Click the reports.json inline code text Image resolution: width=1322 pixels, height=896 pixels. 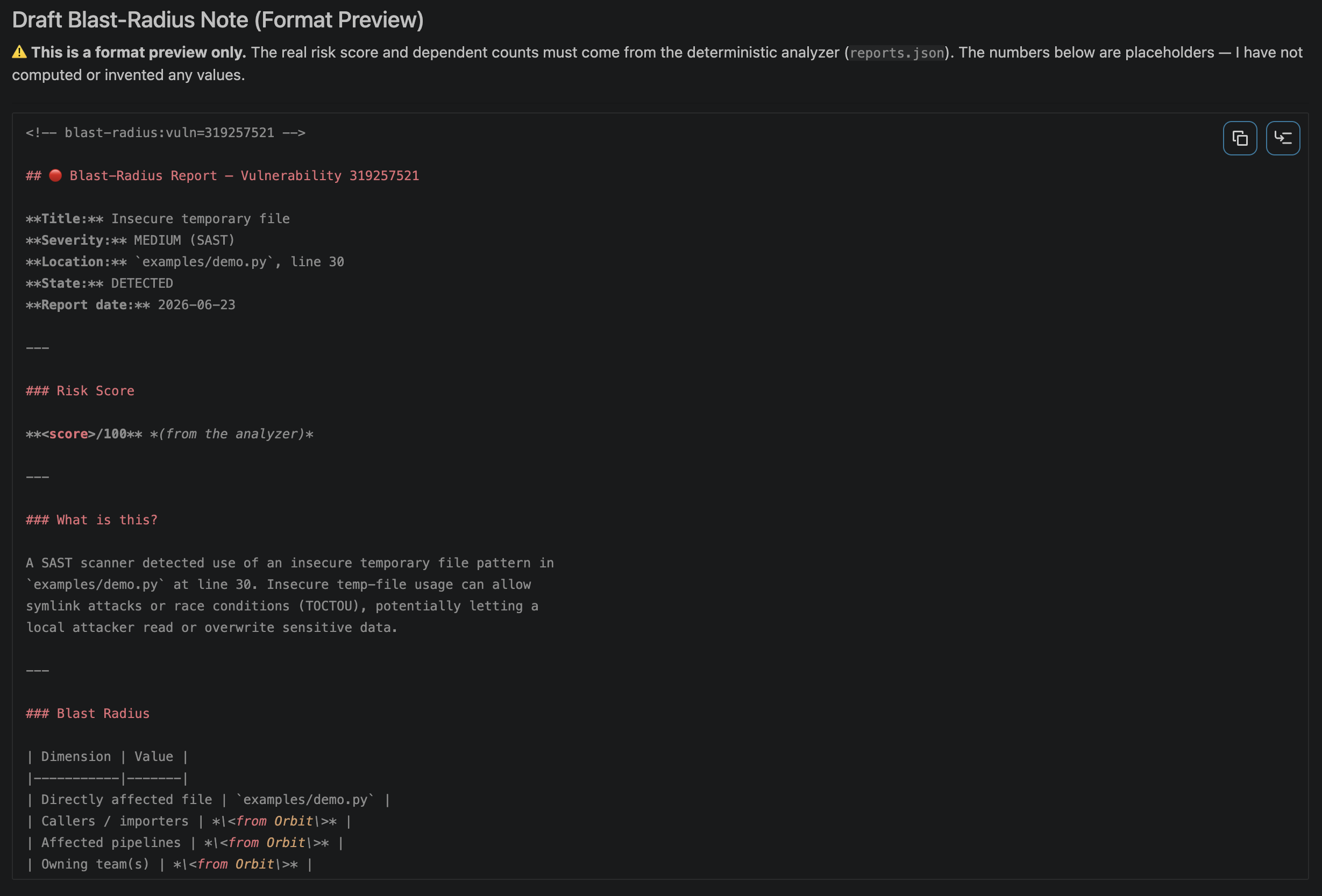897,53
